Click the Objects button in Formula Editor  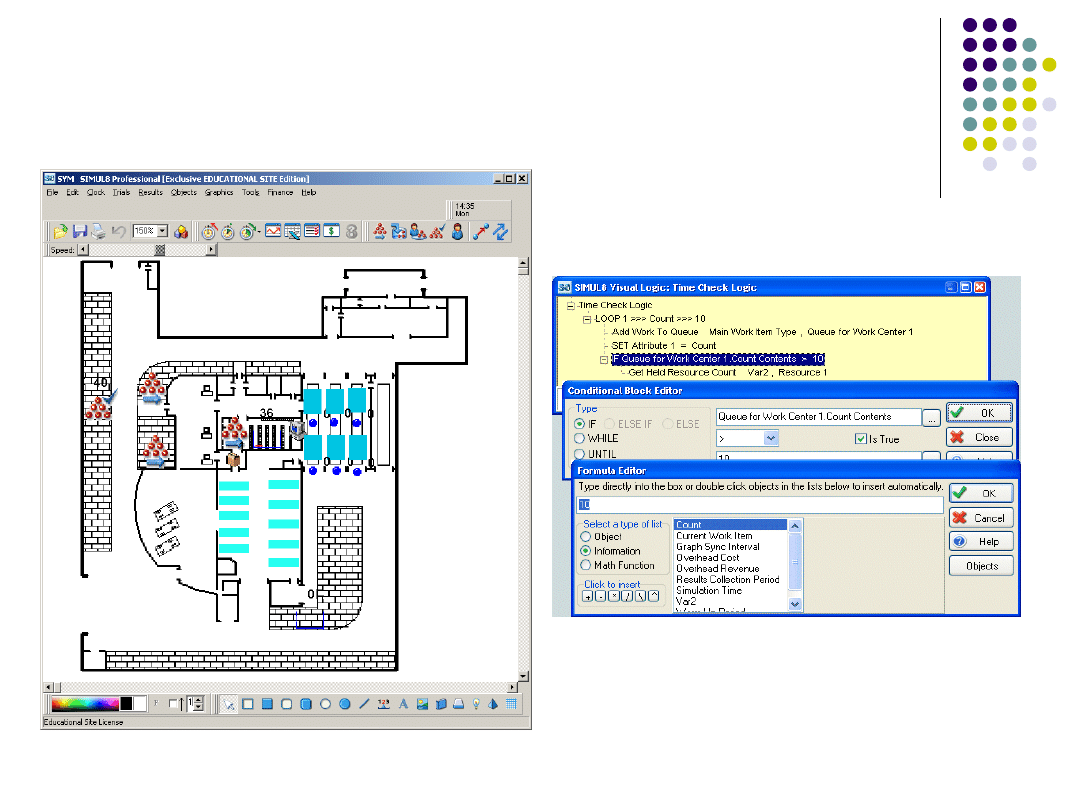point(981,566)
